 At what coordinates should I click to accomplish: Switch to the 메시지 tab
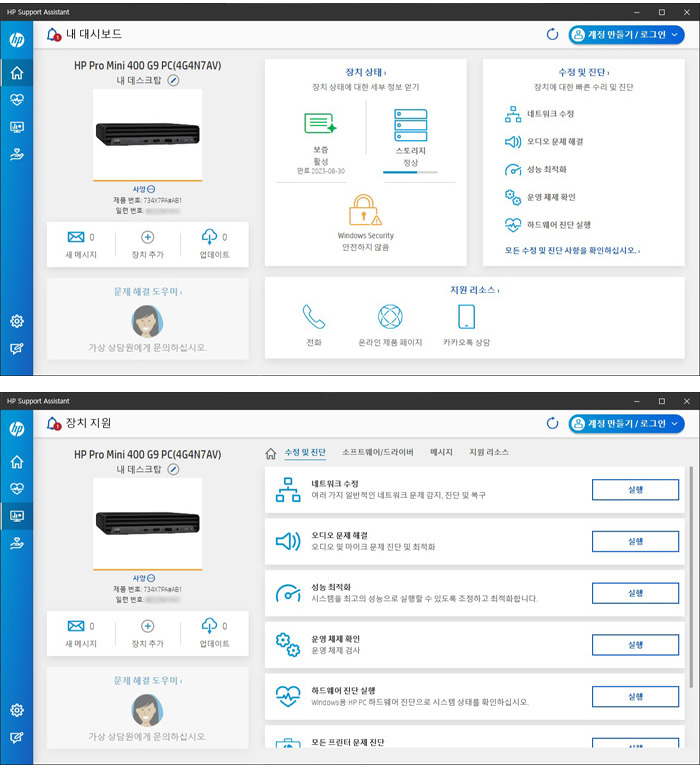[x=441, y=452]
